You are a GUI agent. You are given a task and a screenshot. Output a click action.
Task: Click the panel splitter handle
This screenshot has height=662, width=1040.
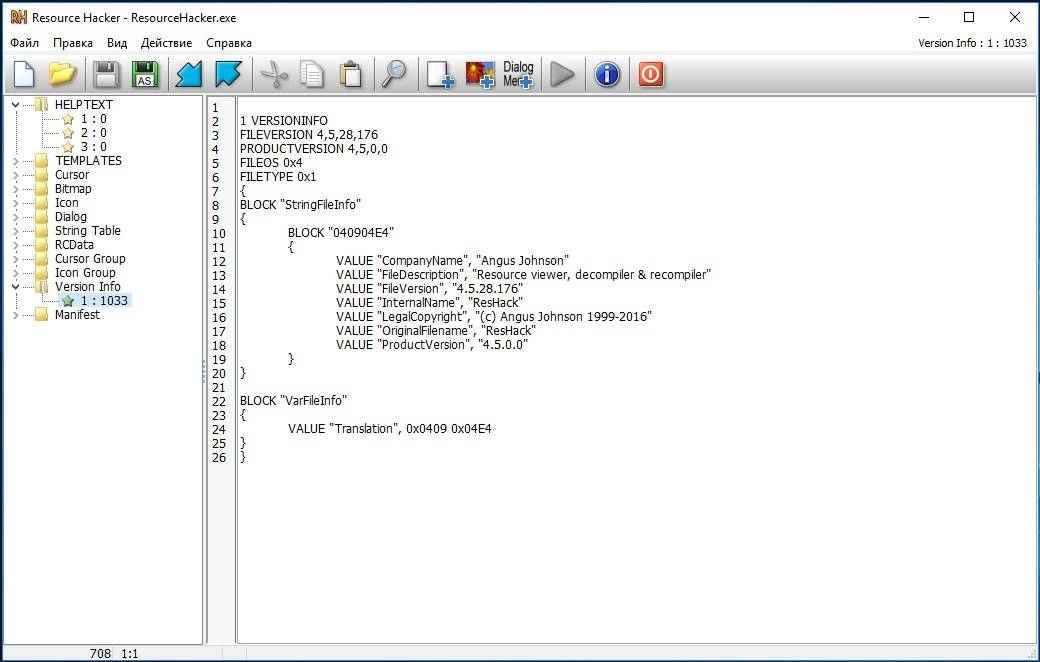point(204,371)
